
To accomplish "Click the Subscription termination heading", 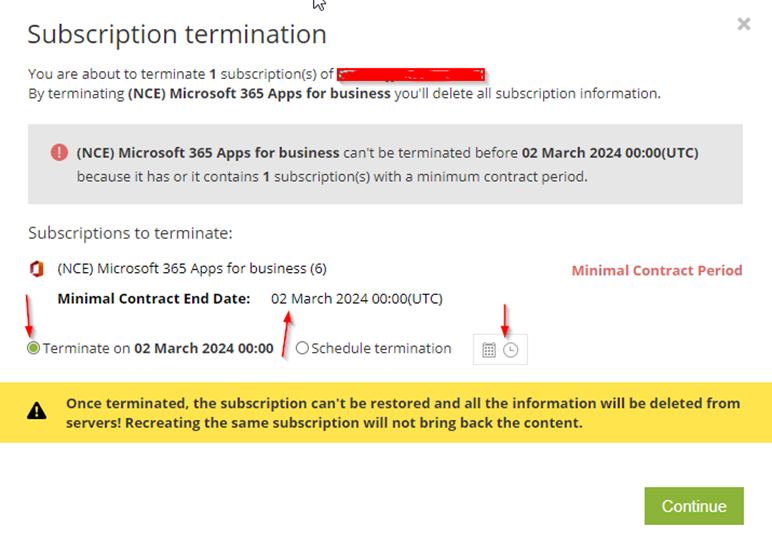I will (177, 34).
